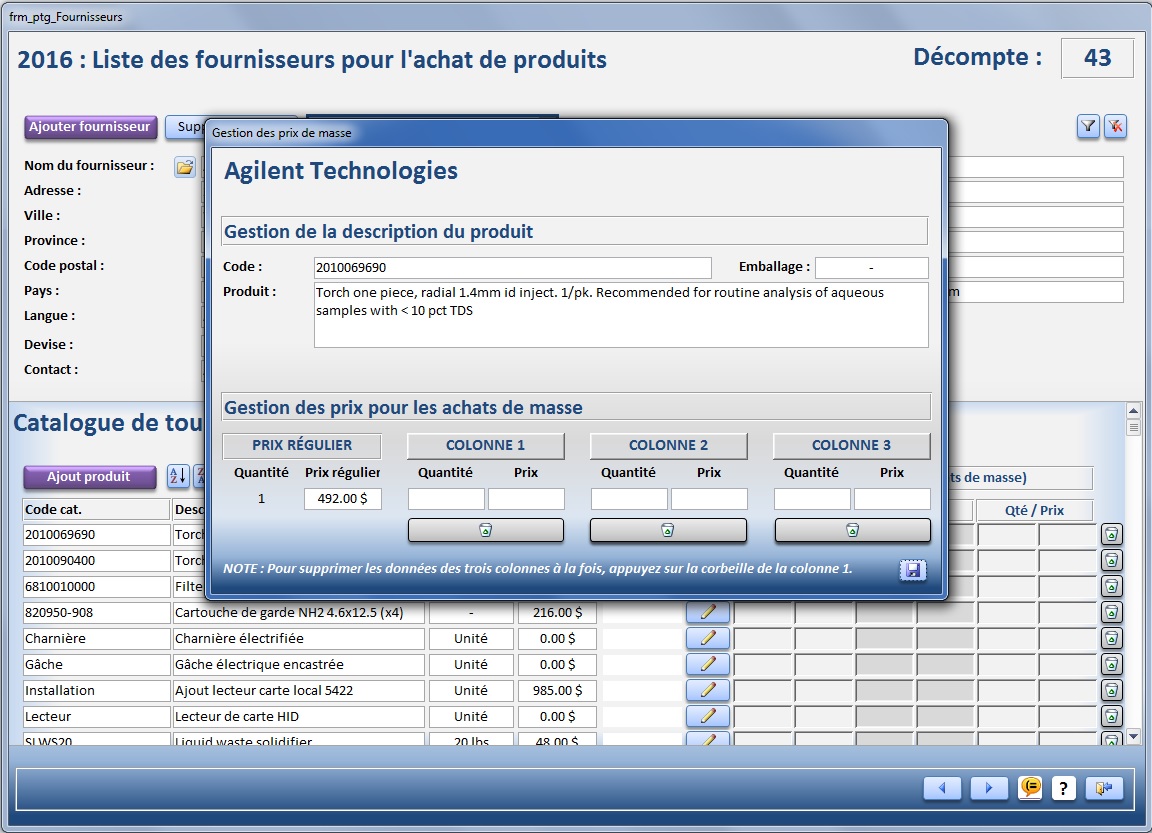This screenshot has height=833, width=1152.
Task: Click the COLONNE 2 header button
Action: click(x=669, y=445)
